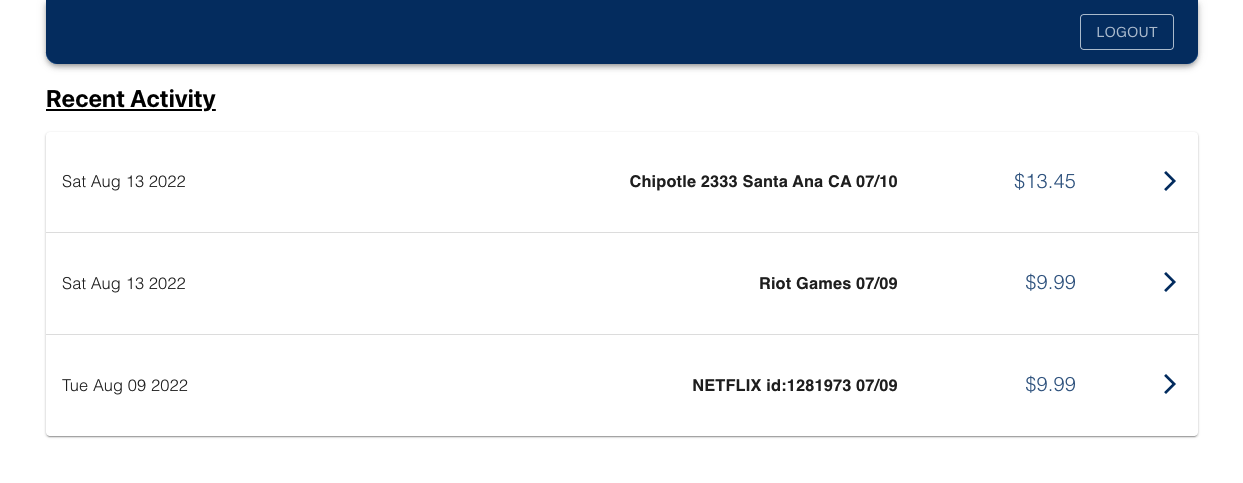Select the Tue Aug 09 2022 date

(x=125, y=385)
